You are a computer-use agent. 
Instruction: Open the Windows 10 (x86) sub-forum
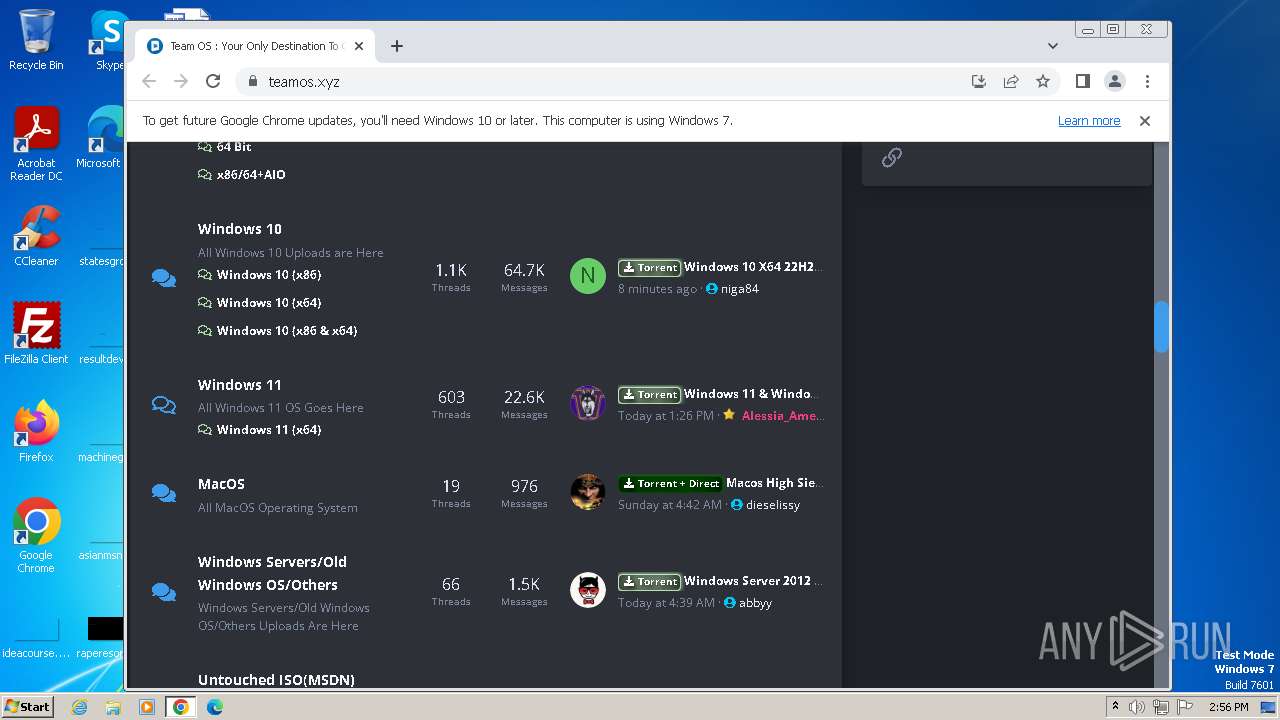click(x=269, y=274)
